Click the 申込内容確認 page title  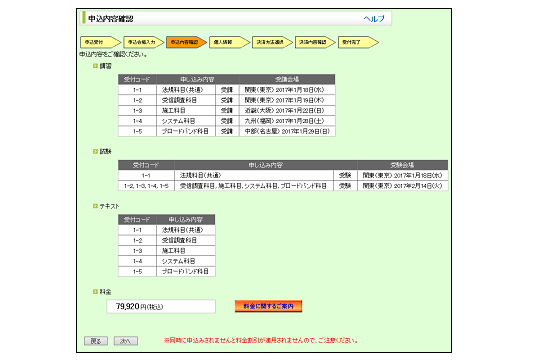(x=110, y=19)
